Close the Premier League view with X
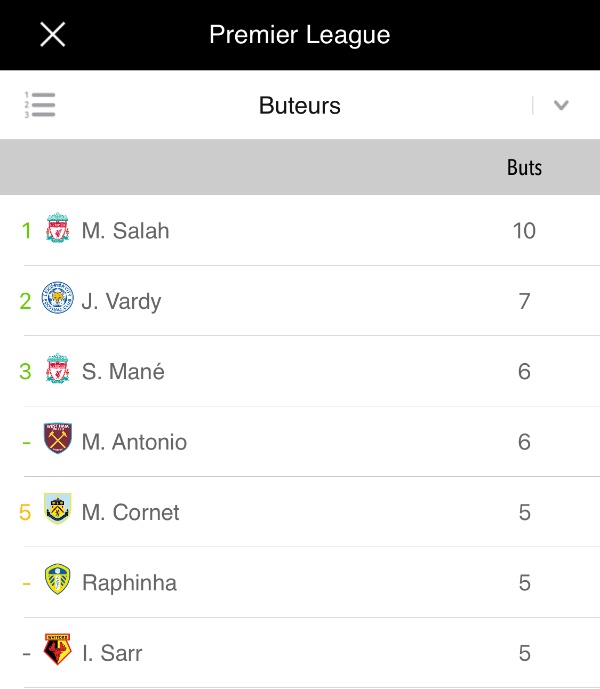Screen dimensions: 600x689 [53, 34]
